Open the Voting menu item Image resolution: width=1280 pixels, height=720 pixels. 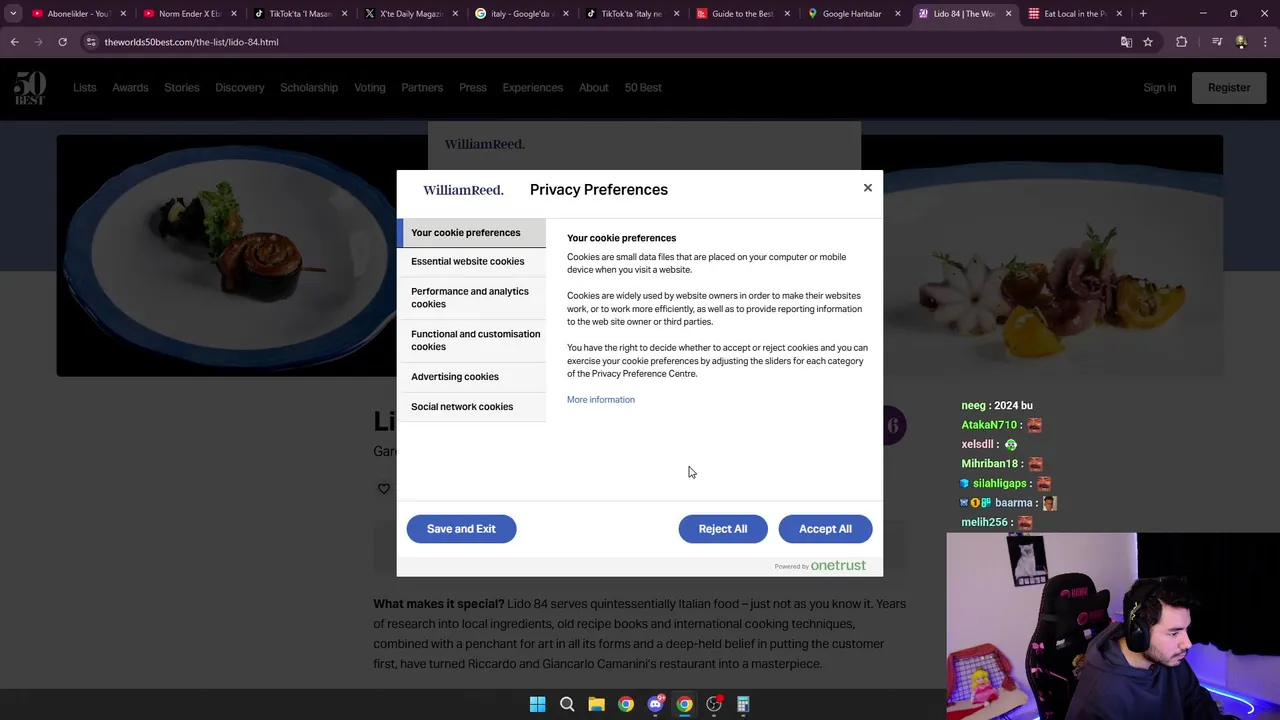(x=370, y=87)
